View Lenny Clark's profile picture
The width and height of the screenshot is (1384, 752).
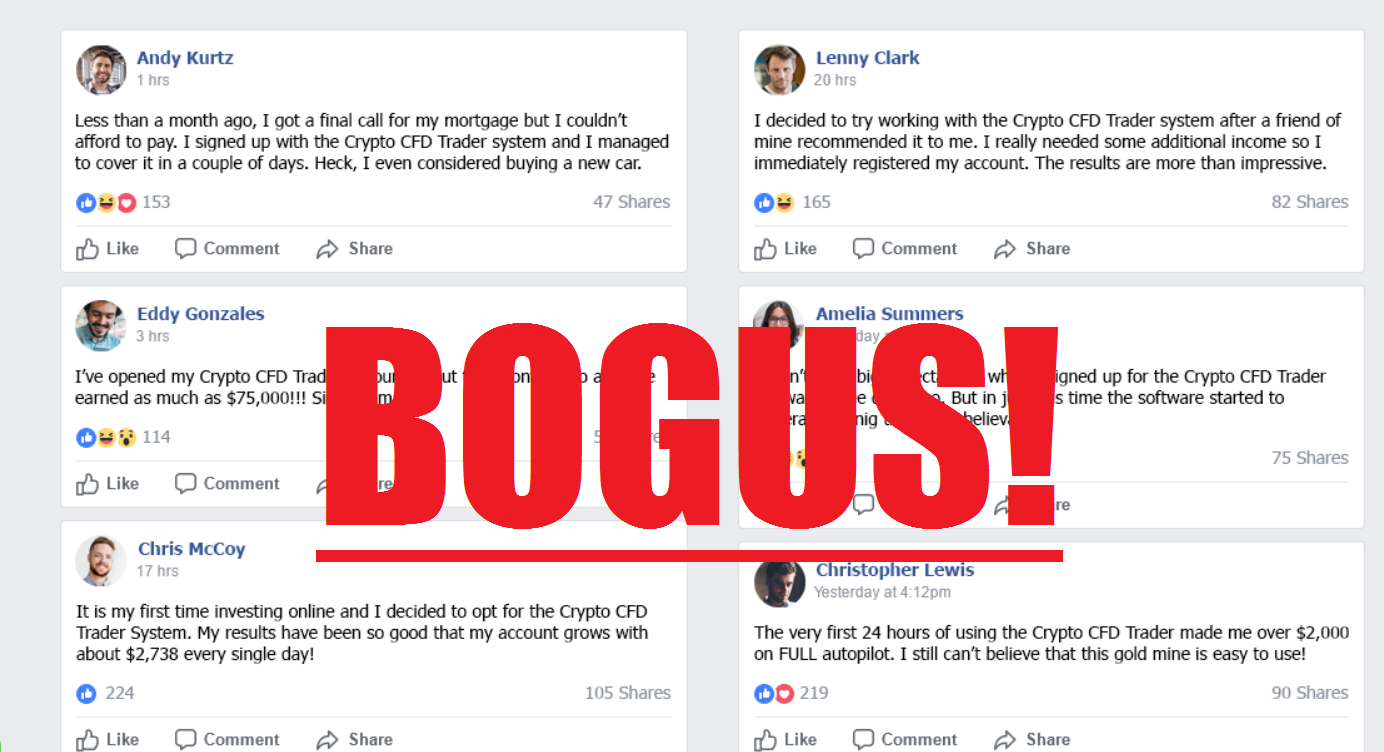point(779,69)
